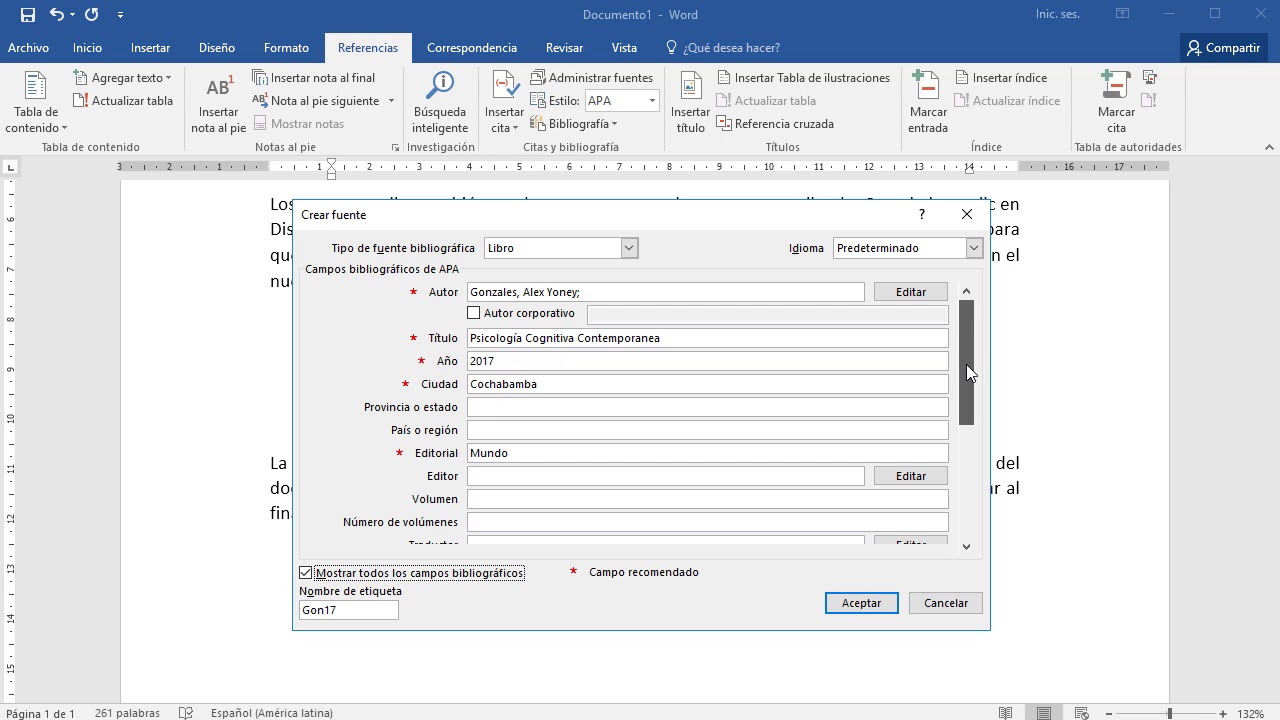Screen dimensions: 1280x720
Task: Switch to Web Layout view icon
Action: [1082, 713]
